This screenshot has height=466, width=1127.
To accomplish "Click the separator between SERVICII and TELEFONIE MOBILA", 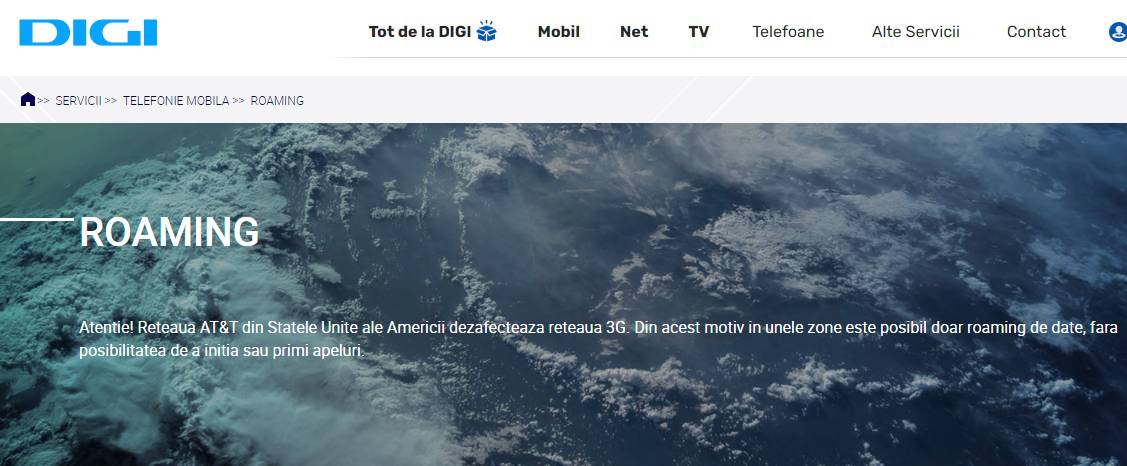I will pyautogui.click(x=111, y=101).
